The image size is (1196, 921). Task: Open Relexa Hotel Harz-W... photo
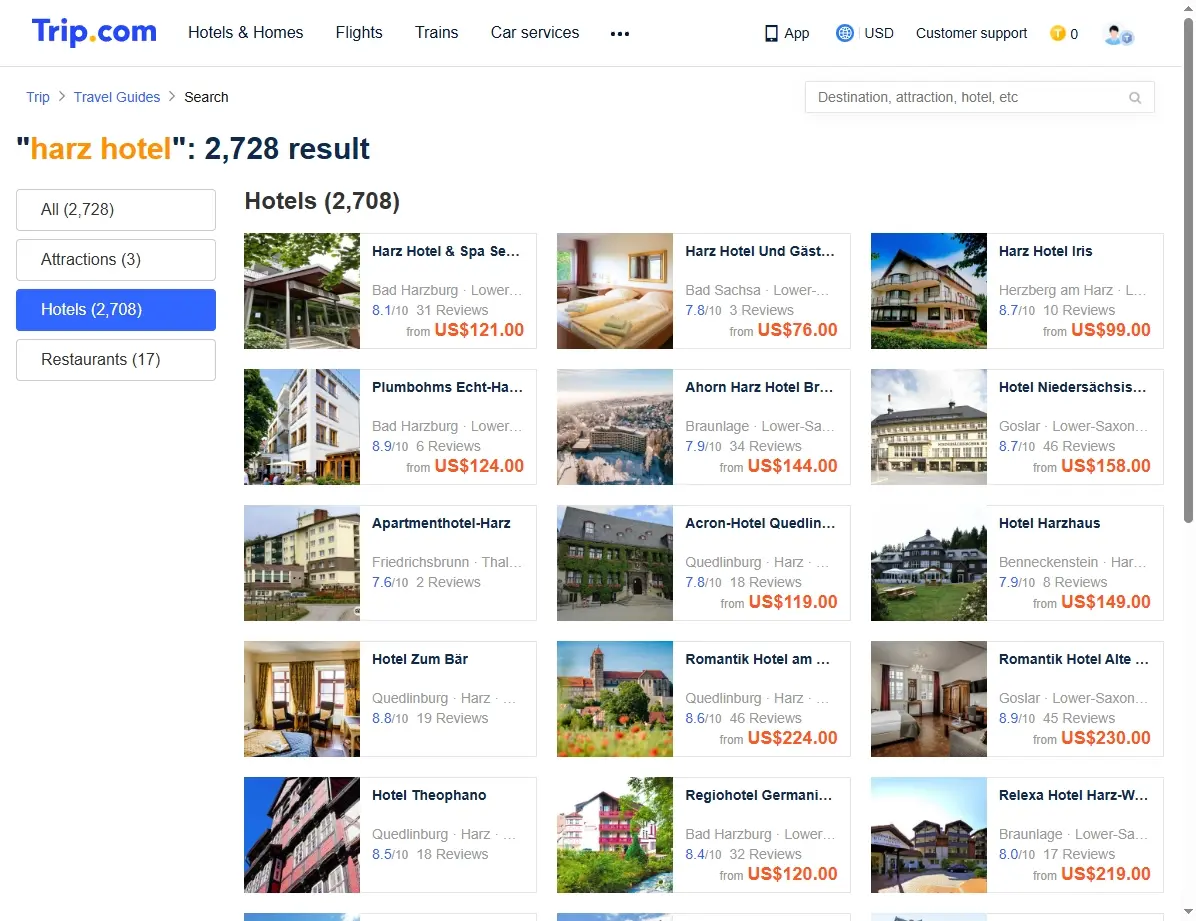(929, 835)
